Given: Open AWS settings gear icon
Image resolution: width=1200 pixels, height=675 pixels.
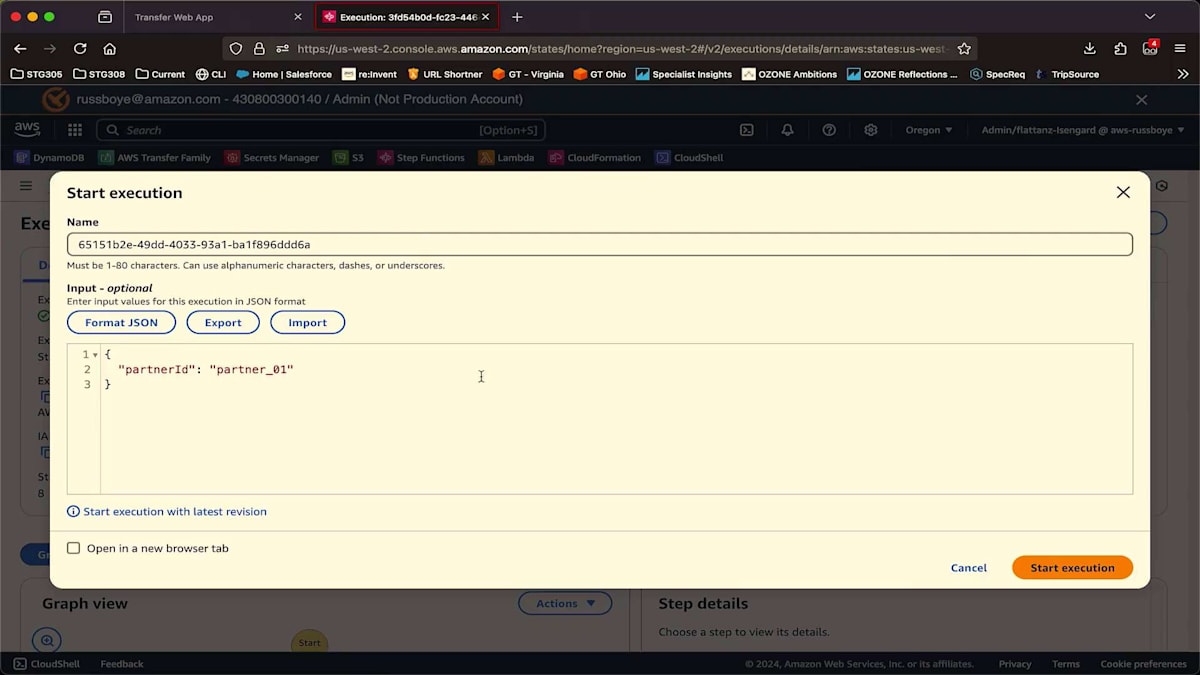Looking at the screenshot, I should pos(871,130).
